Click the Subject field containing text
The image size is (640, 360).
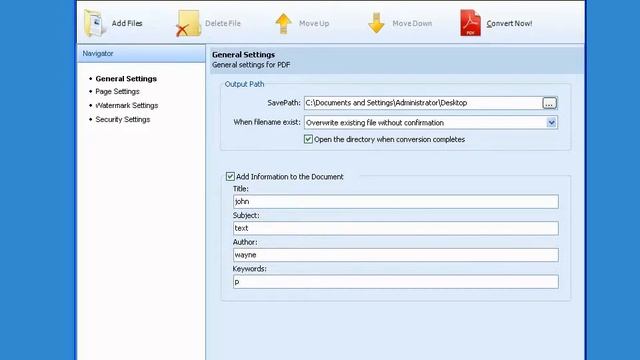(x=396, y=228)
